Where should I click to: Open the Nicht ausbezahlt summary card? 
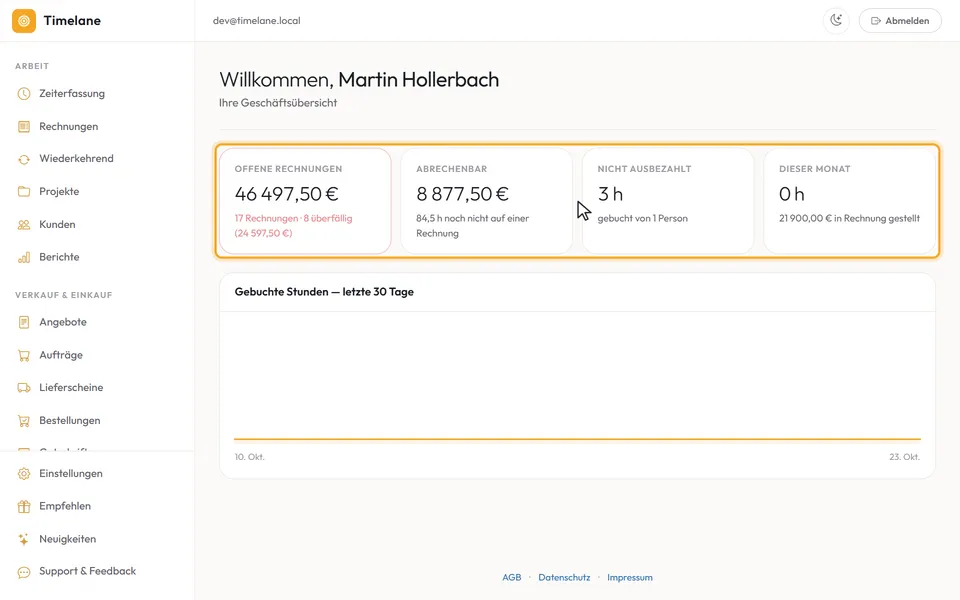(668, 201)
